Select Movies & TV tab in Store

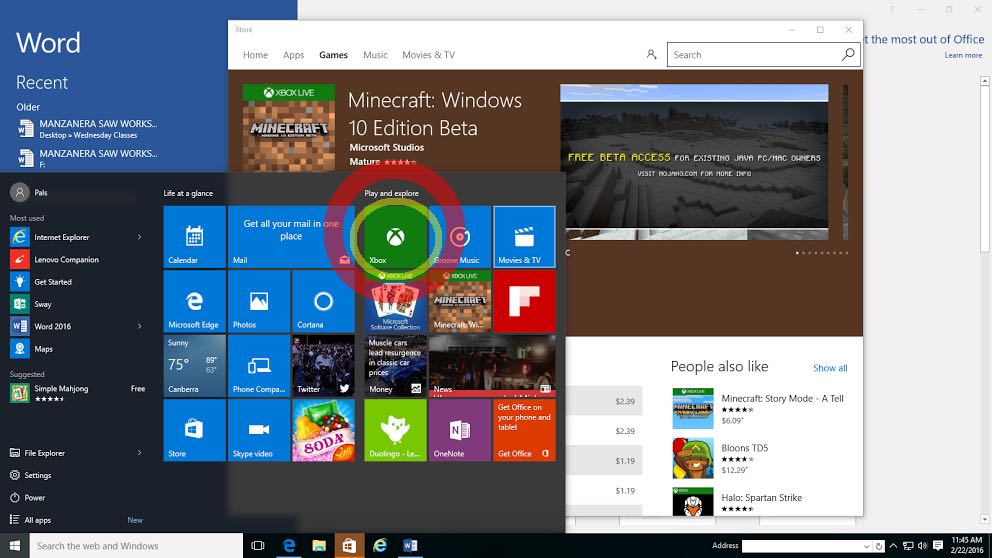click(428, 55)
